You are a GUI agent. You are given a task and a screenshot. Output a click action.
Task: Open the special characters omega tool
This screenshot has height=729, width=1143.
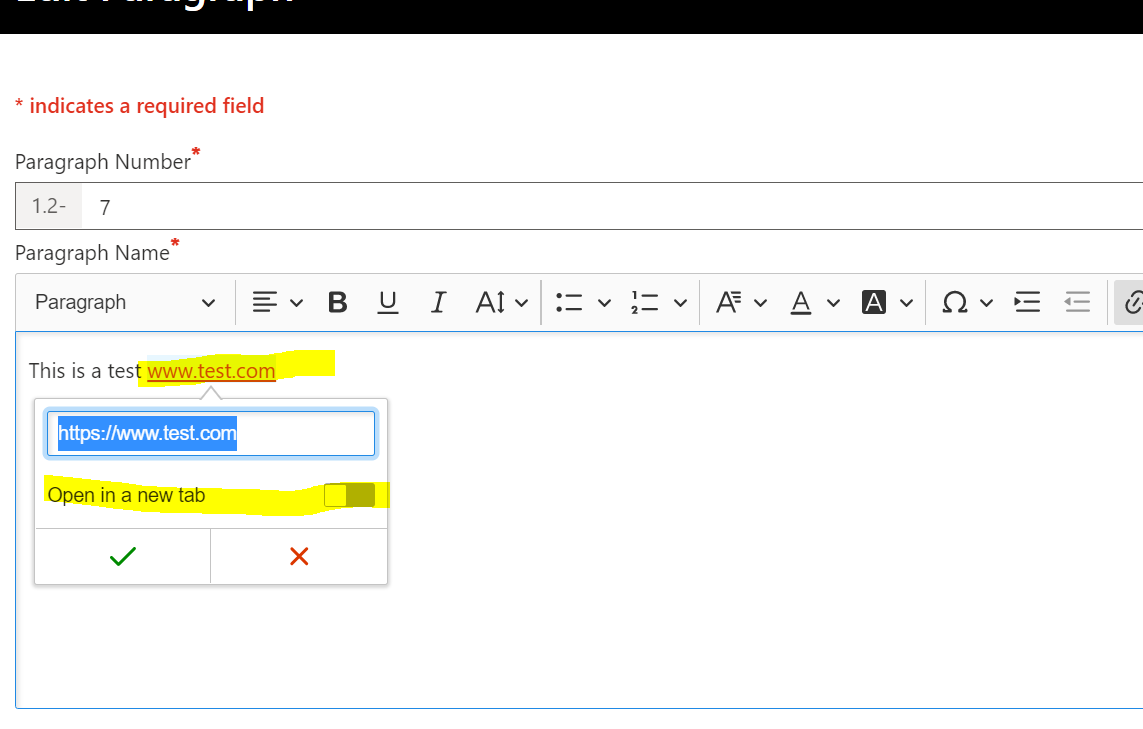coord(954,302)
